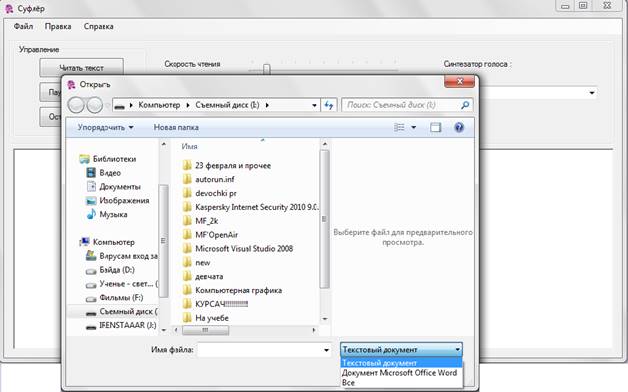This screenshot has width=628, height=392.
Task: Click the refresh icon beside address bar
Action: (x=329, y=105)
